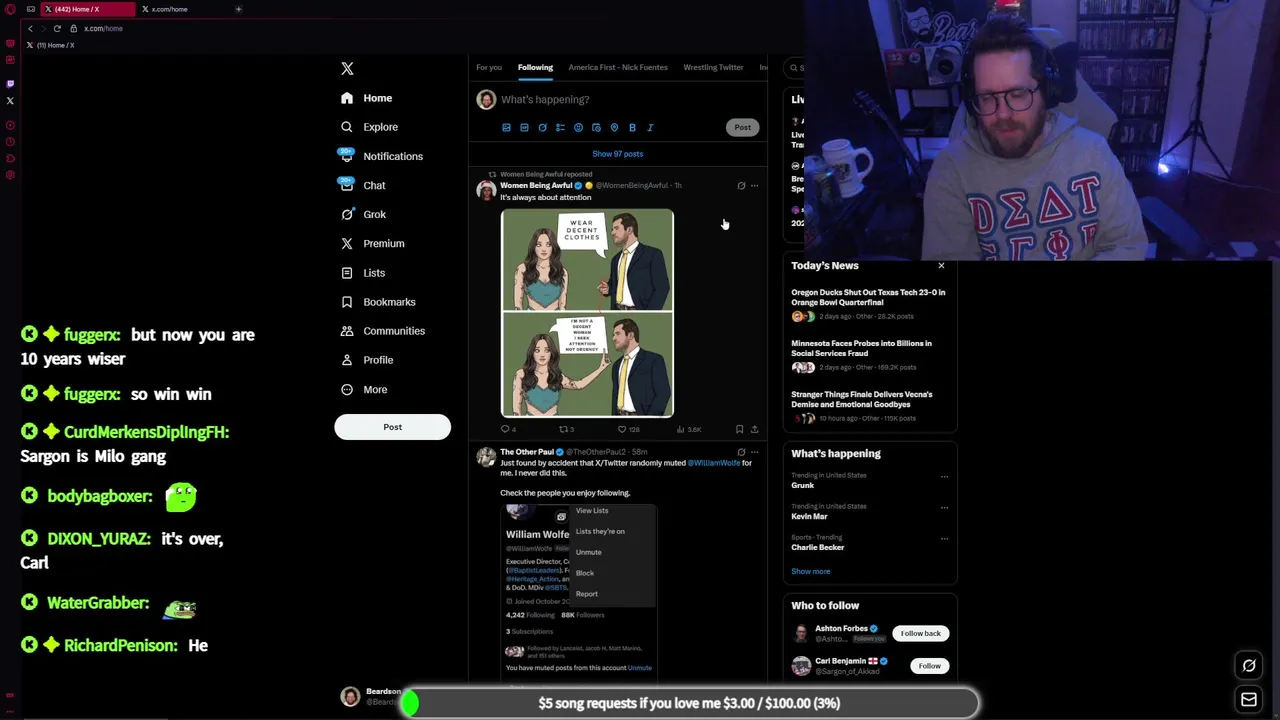Add a poll to the new post
This screenshot has height=720, width=1280.
(x=560, y=127)
